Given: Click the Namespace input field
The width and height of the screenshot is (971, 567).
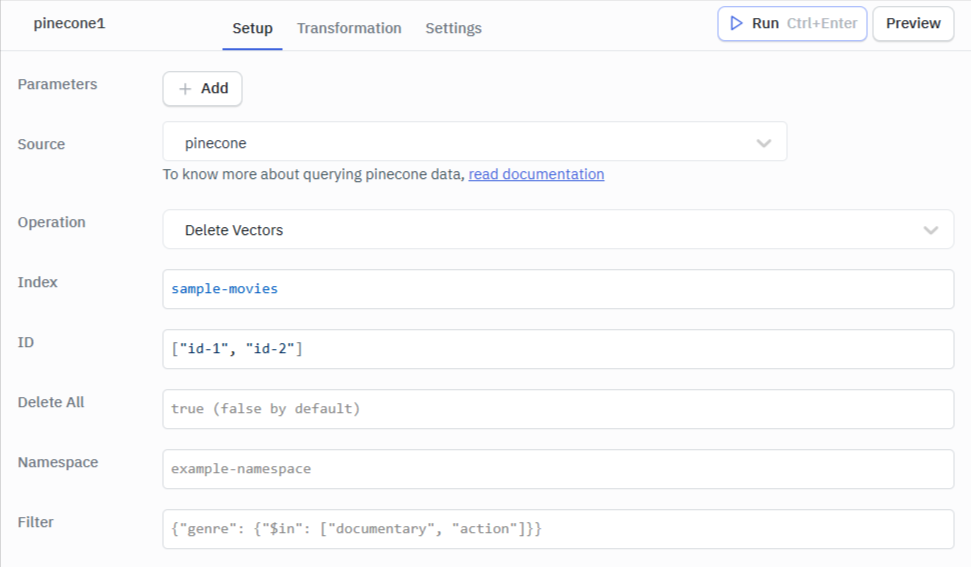Looking at the screenshot, I should click(x=558, y=469).
